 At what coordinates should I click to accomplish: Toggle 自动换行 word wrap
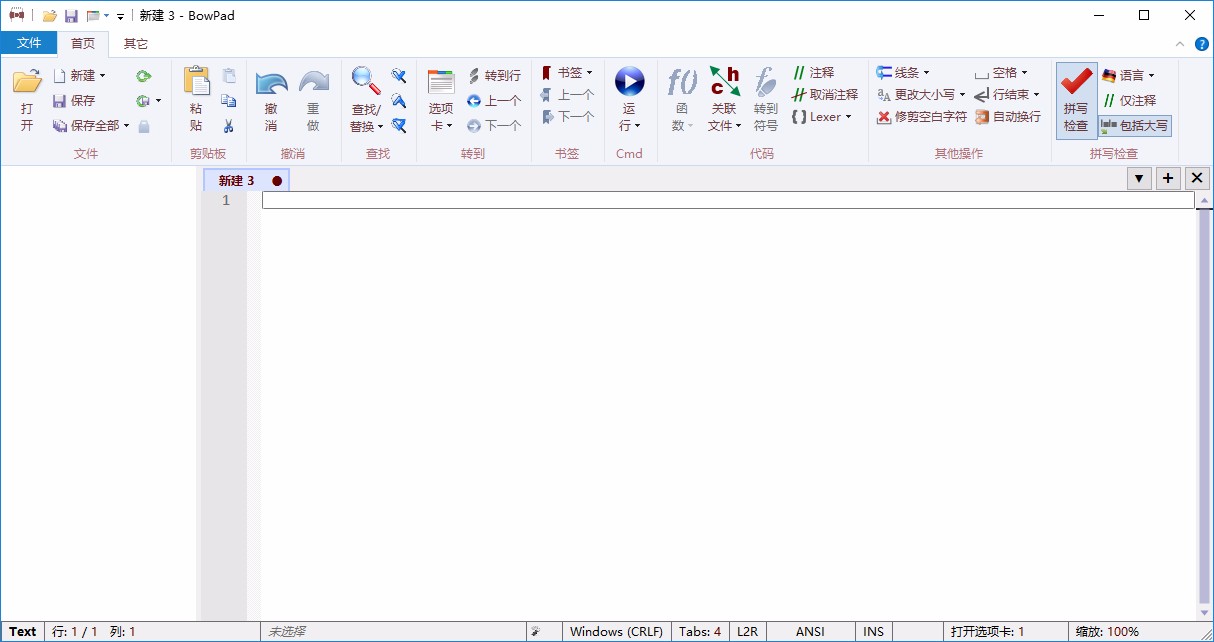(x=1008, y=117)
